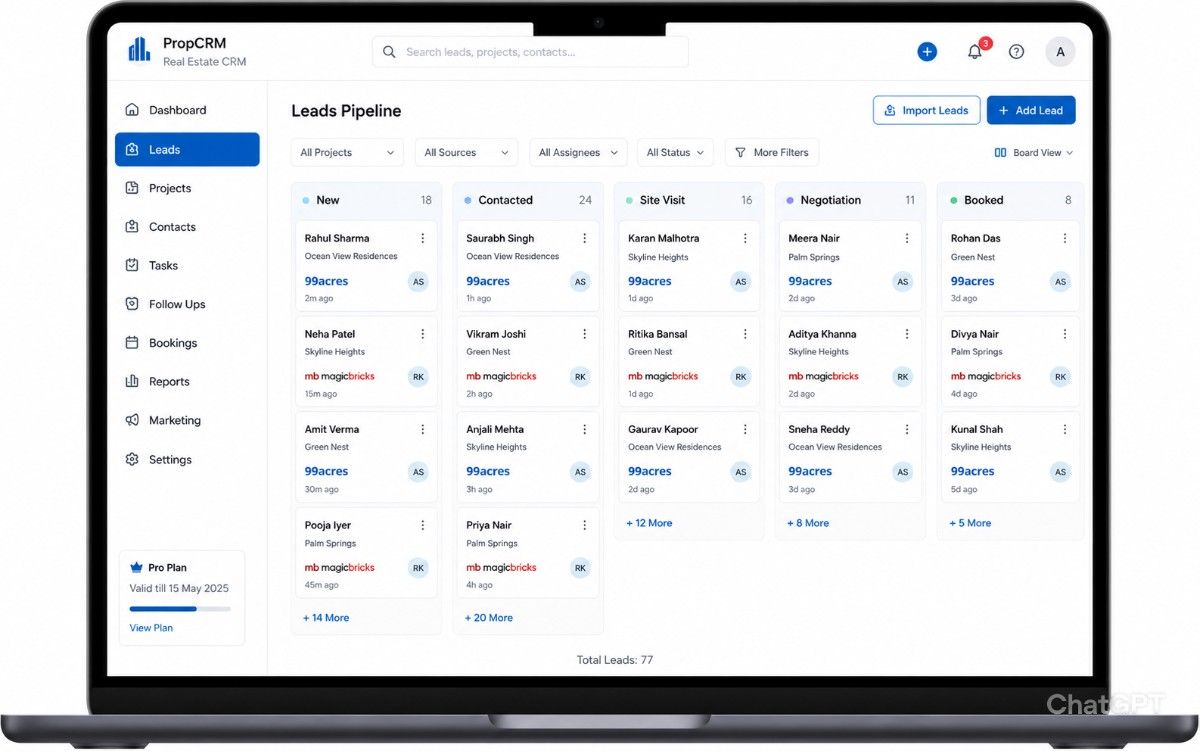
Task: Show +12 More leads in Site Visit column
Action: click(x=649, y=523)
